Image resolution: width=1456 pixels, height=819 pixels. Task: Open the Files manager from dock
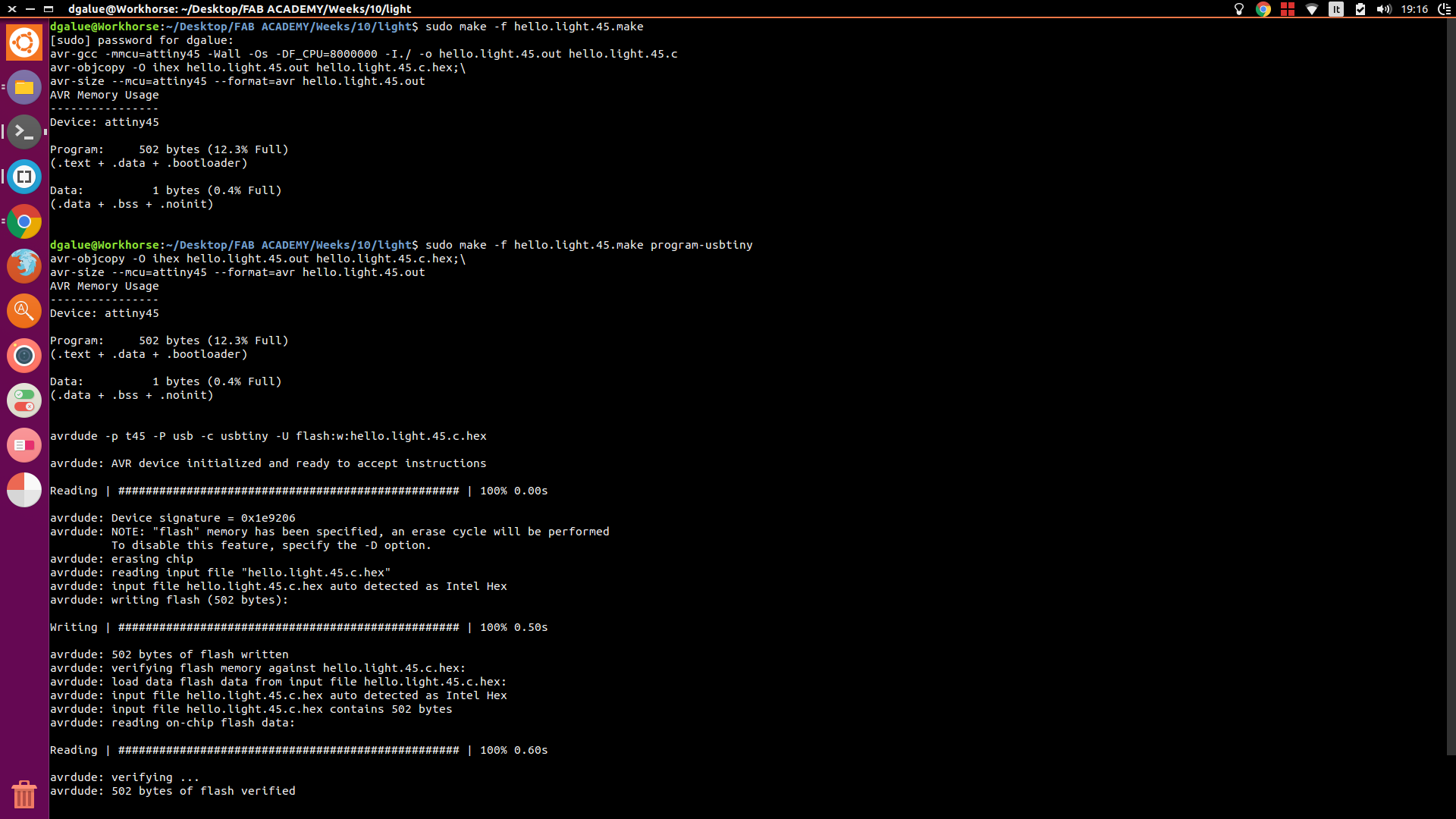tap(24, 87)
